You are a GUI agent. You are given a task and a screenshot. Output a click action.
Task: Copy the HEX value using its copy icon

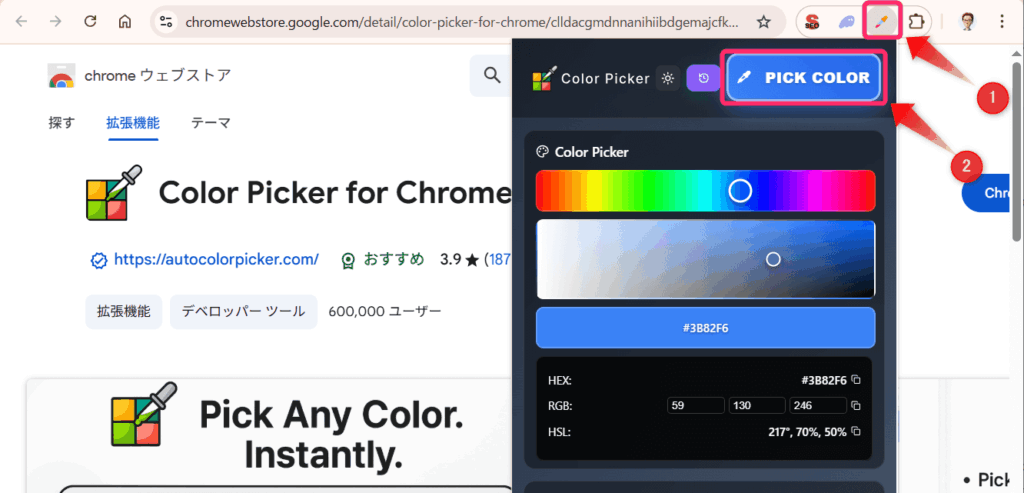(856, 380)
